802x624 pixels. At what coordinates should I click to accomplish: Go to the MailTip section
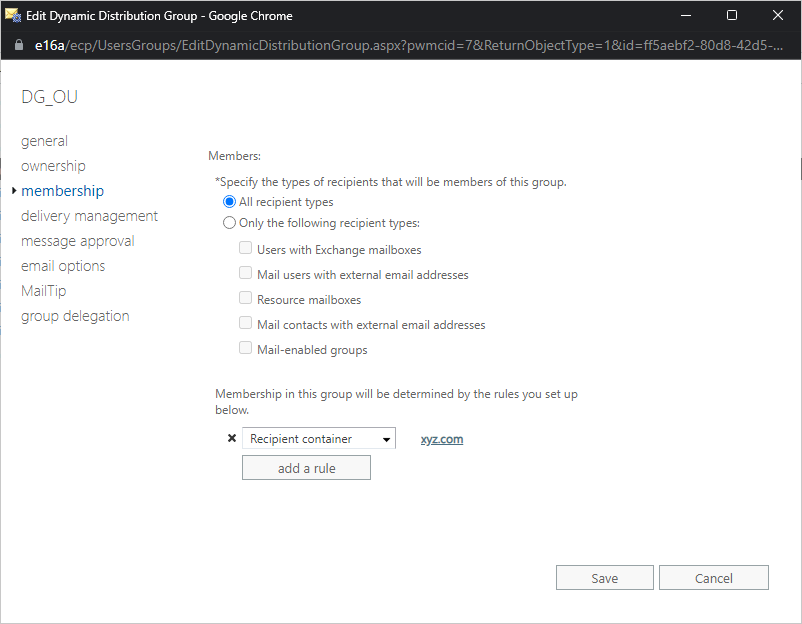tap(43, 290)
